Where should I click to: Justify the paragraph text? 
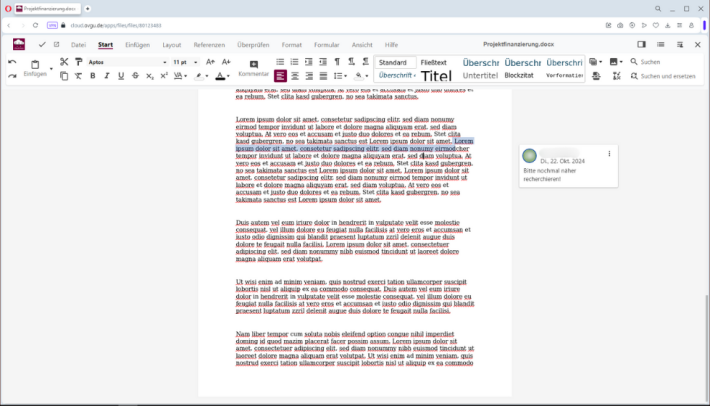click(323, 76)
